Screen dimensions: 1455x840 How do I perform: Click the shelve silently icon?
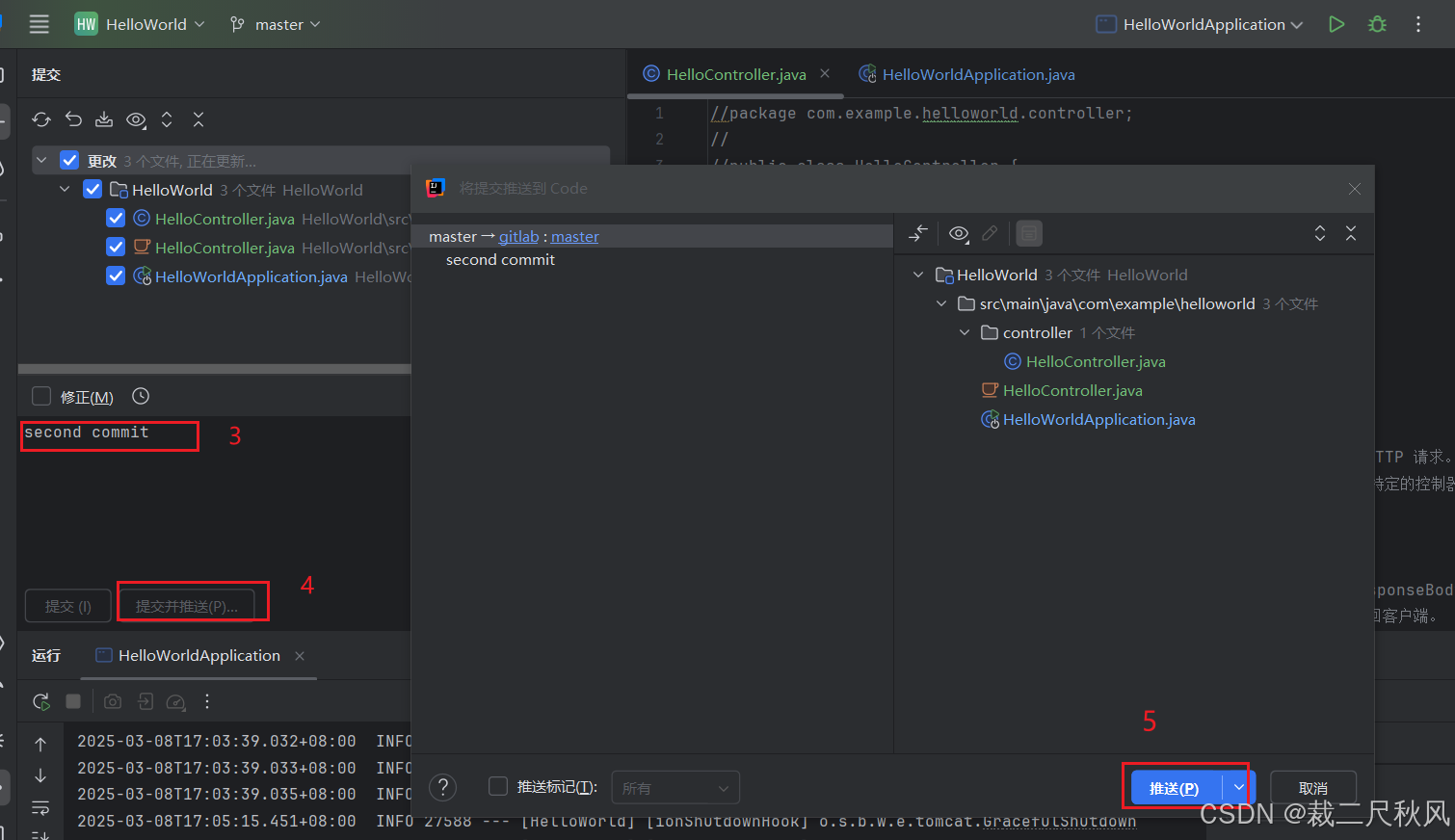pos(104,118)
